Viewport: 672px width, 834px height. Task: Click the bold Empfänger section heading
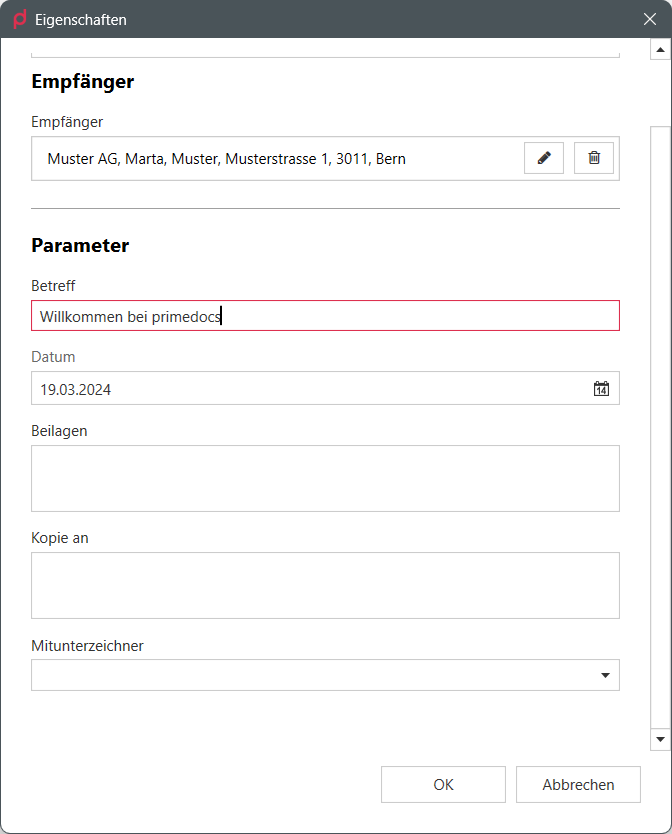pyautogui.click(x=82, y=82)
